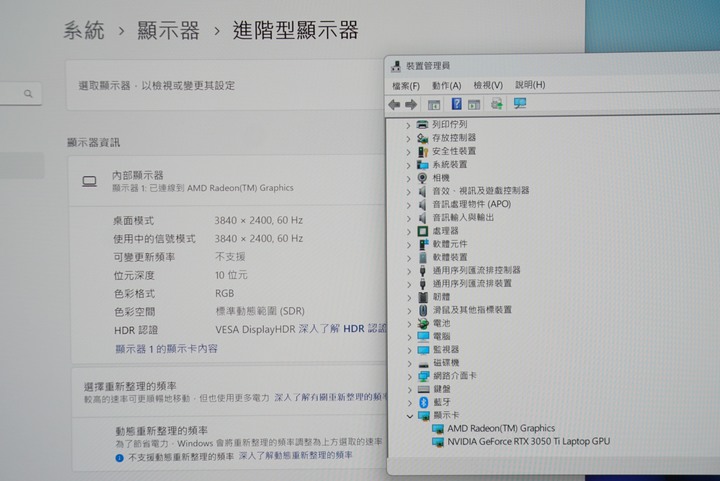Screen dimensions: 720x481
Task: Expand the 系統裝置 node chevron
Action: 408,165
